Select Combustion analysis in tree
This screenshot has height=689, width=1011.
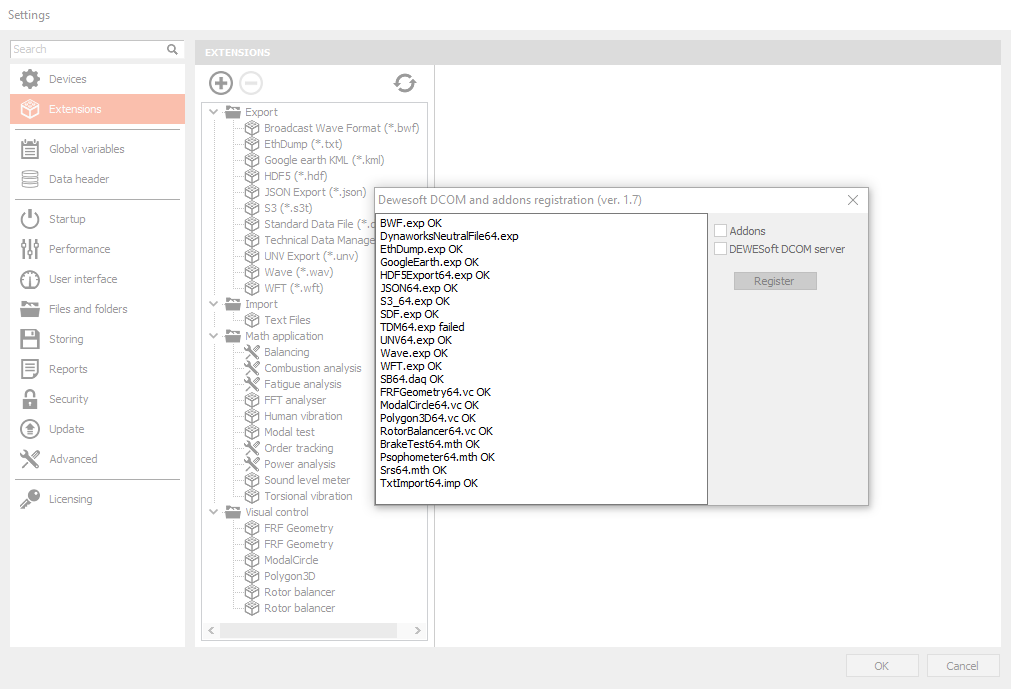[313, 368]
